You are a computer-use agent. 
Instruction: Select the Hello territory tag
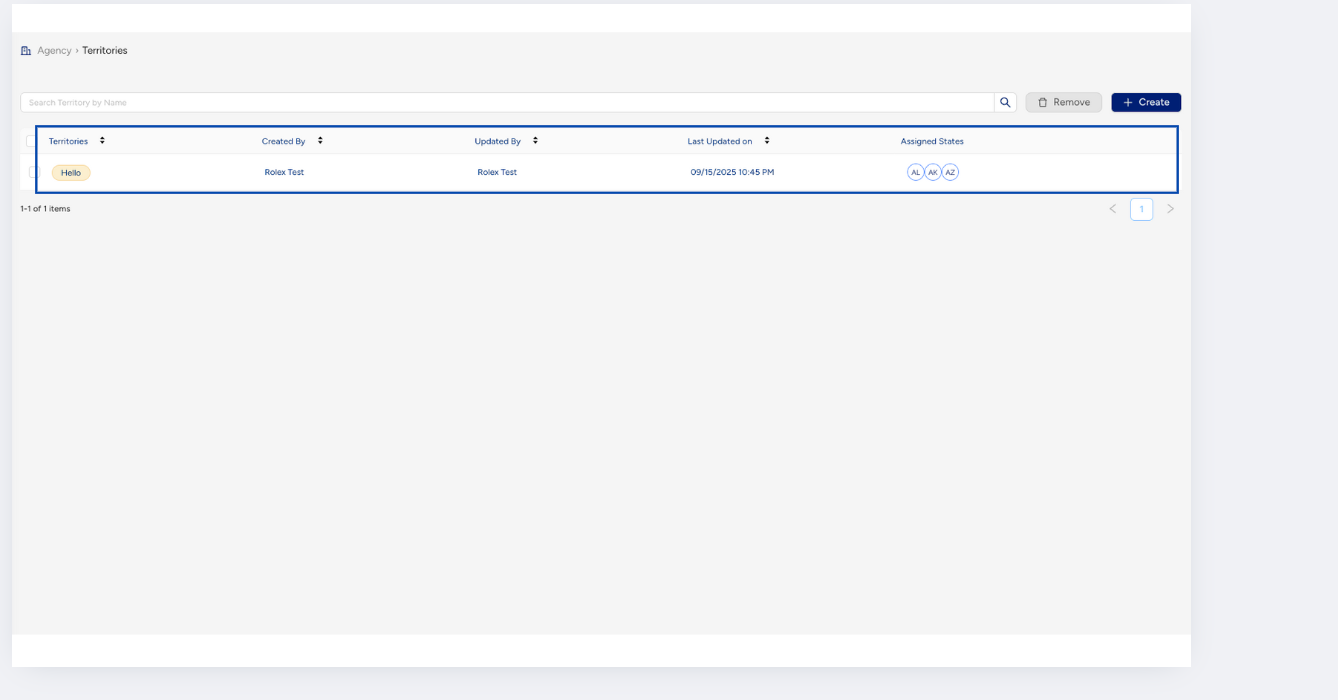coord(71,173)
